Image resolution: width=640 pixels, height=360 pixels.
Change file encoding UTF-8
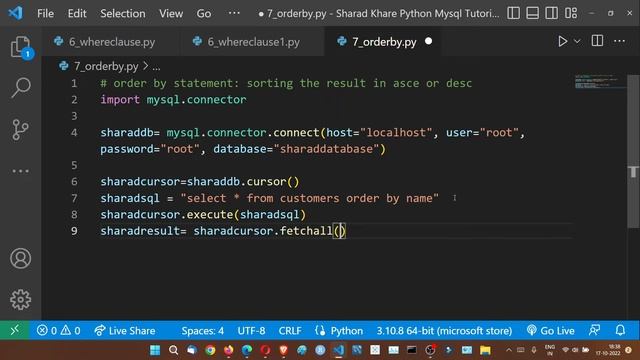coord(251,331)
